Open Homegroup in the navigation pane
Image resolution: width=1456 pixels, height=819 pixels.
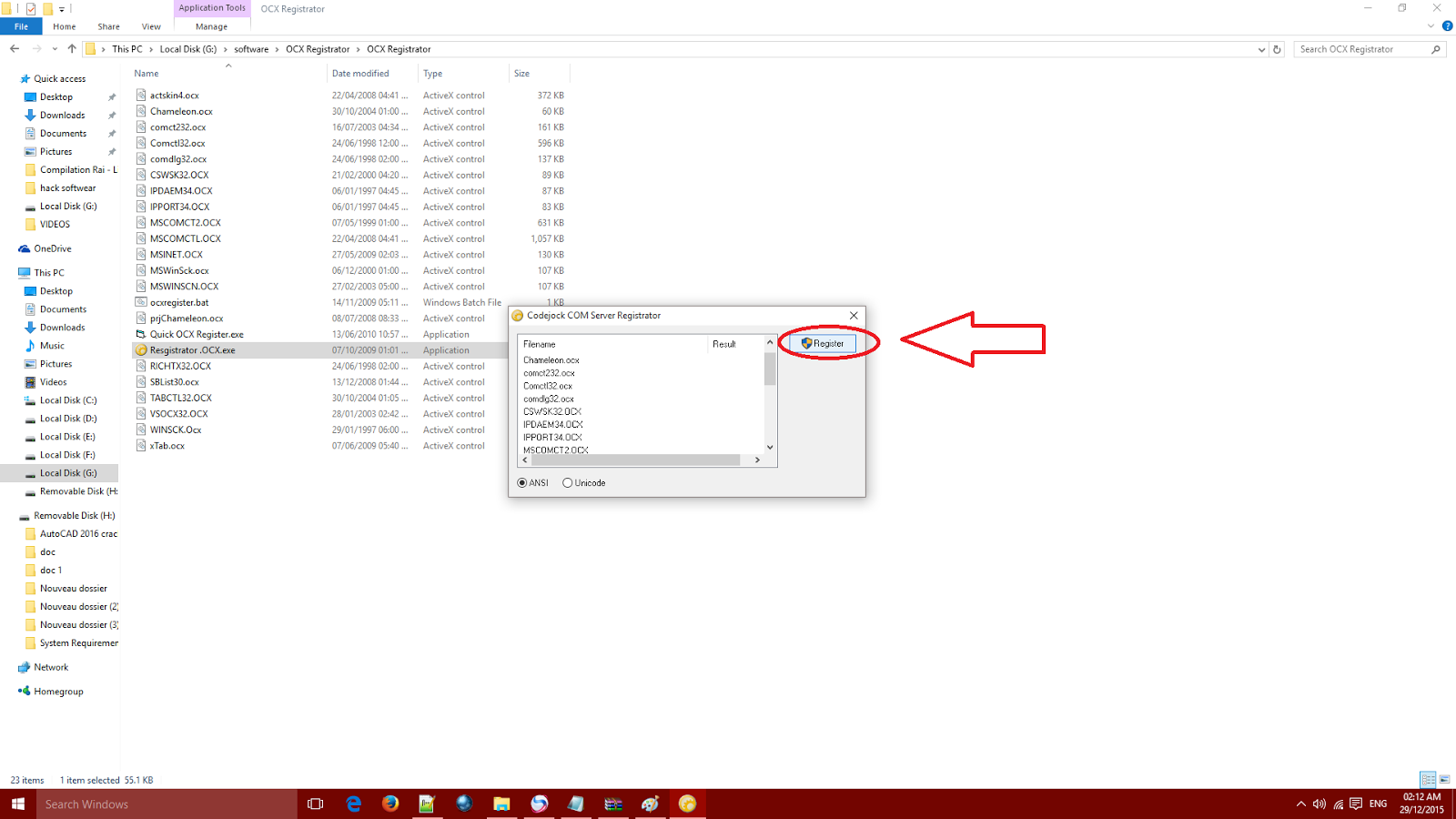[58, 692]
